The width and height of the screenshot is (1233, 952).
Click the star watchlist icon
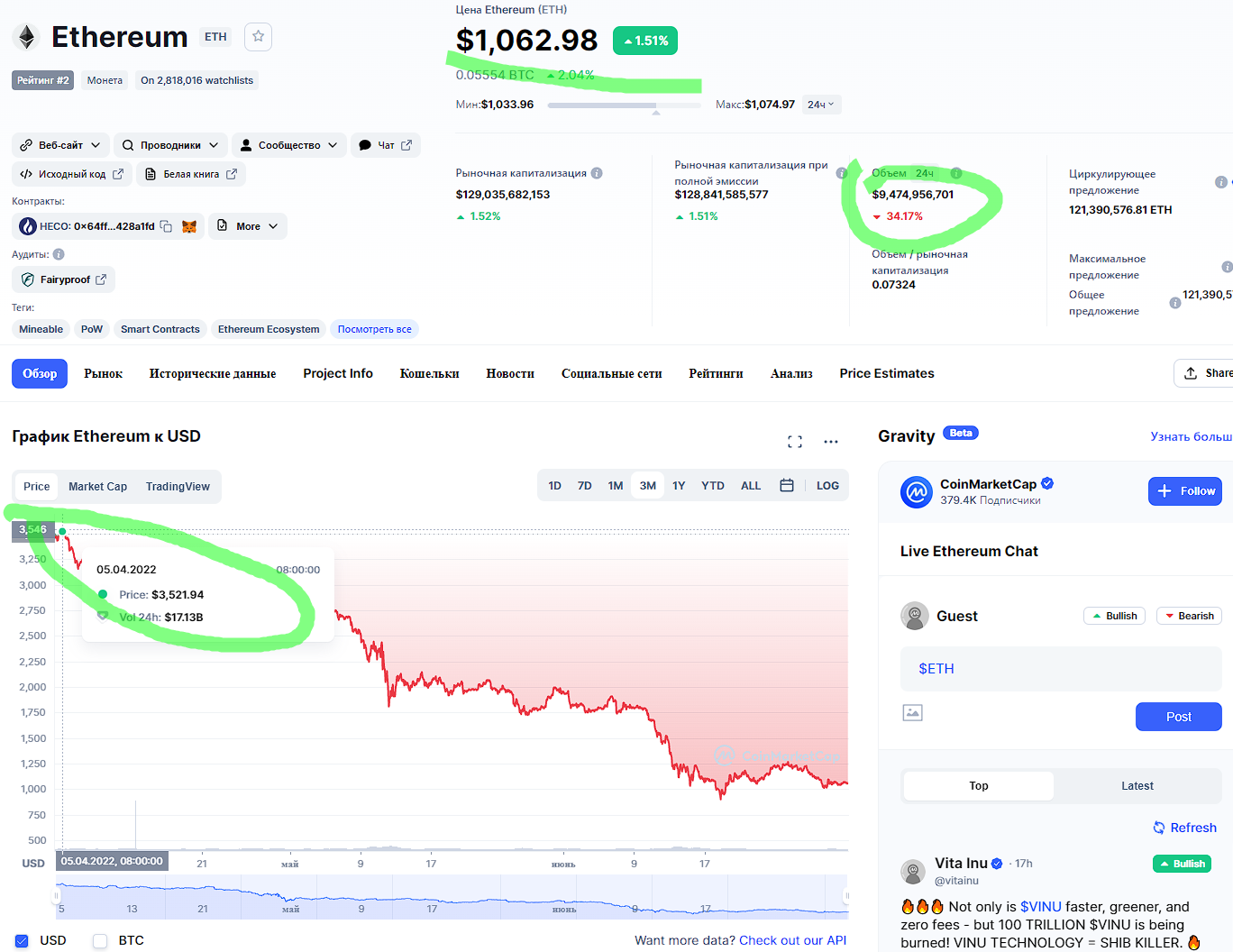point(258,37)
